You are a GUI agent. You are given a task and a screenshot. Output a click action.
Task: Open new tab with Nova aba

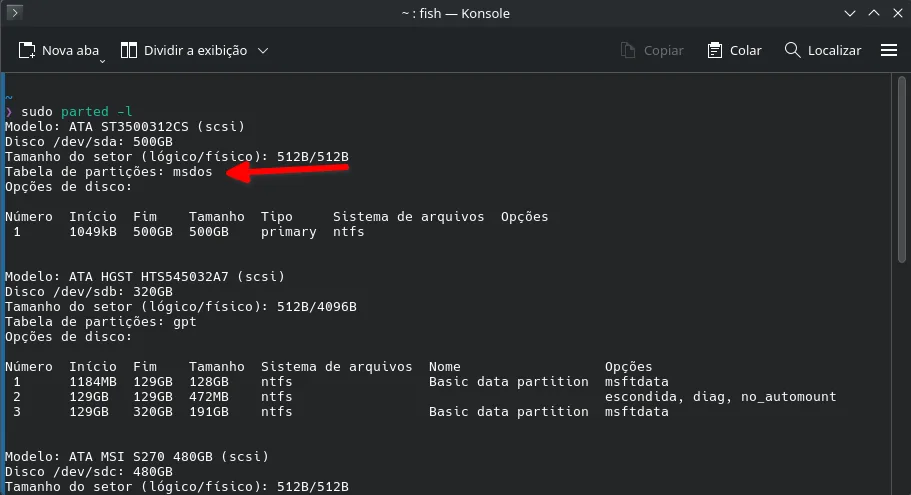(58, 51)
